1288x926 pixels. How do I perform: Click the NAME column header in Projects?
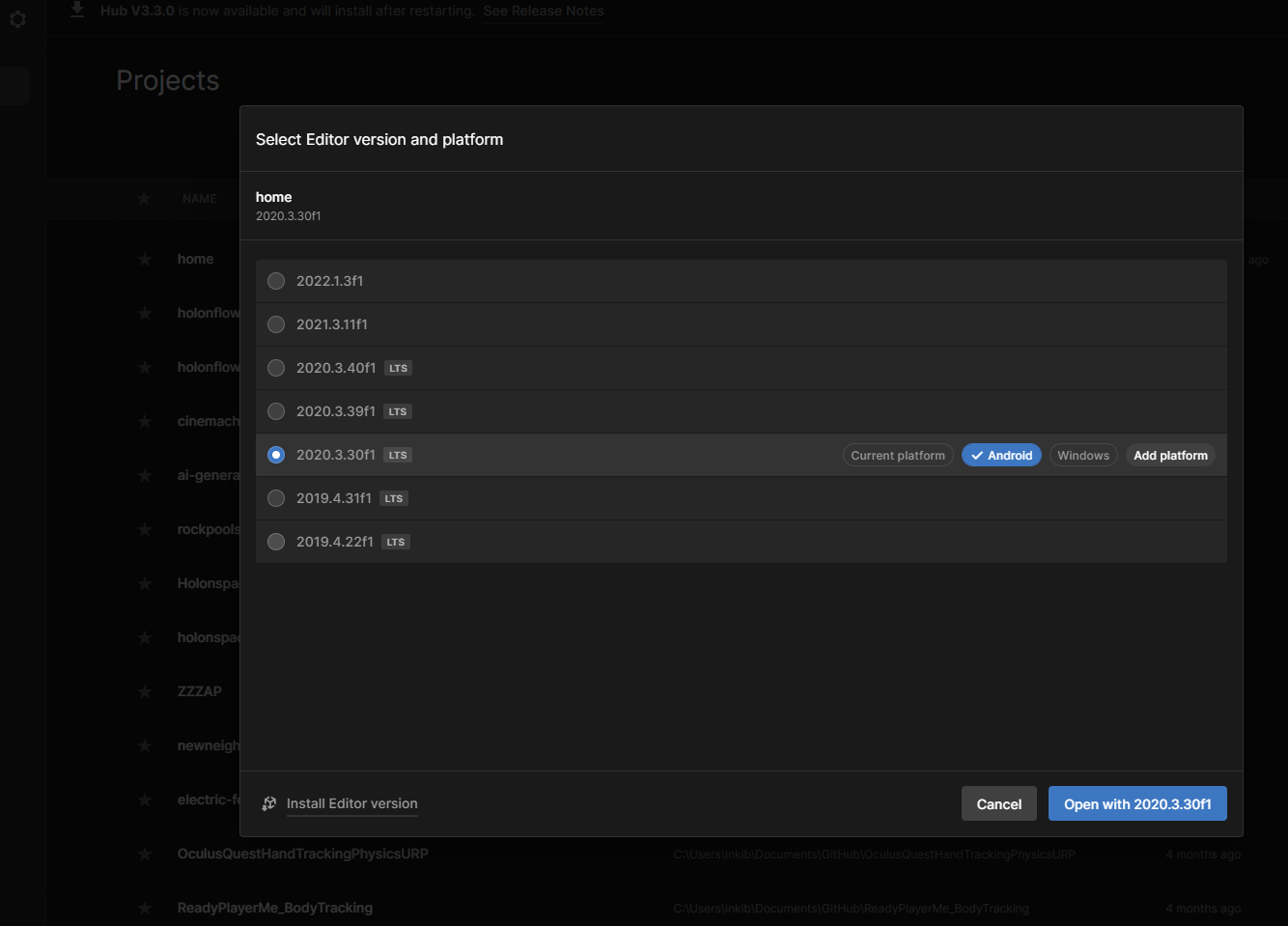(200, 199)
